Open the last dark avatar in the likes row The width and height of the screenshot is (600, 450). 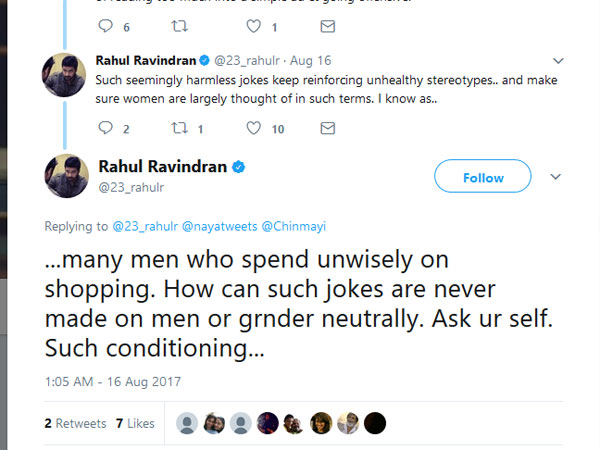point(375,423)
